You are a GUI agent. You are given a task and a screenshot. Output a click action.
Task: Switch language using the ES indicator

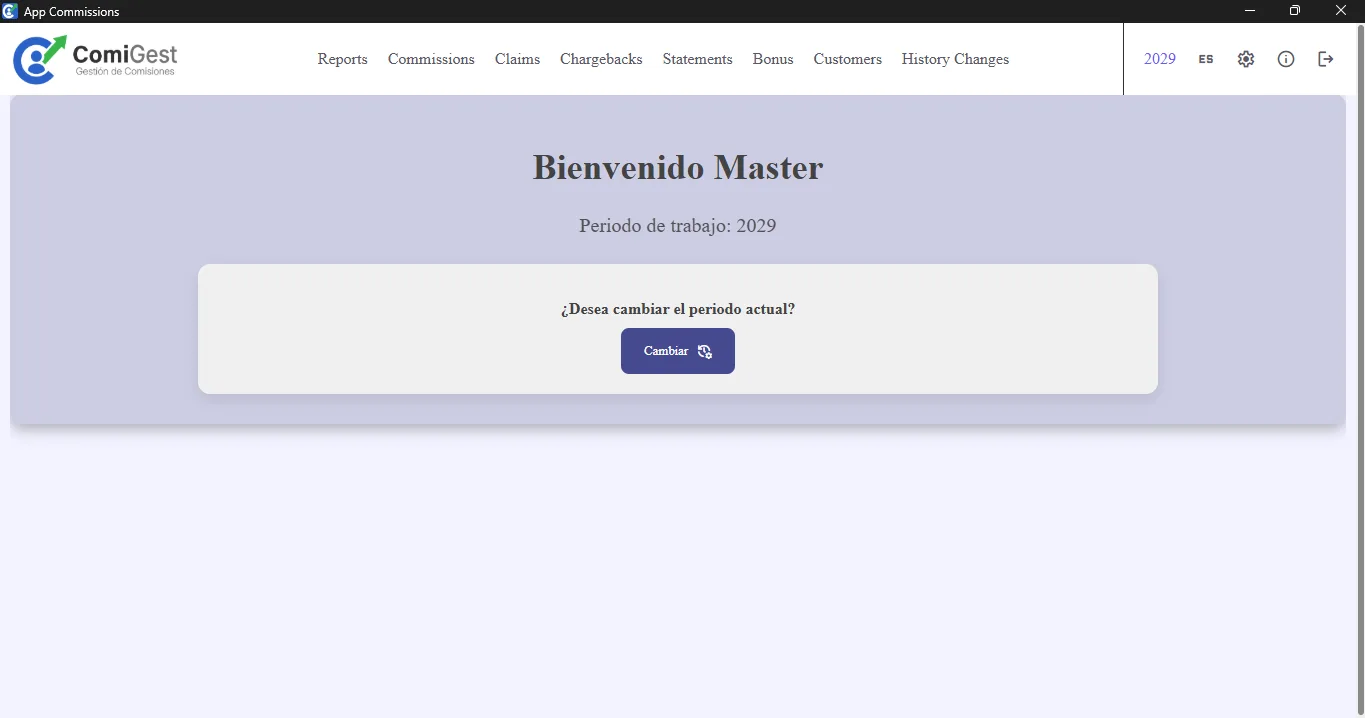1206,59
